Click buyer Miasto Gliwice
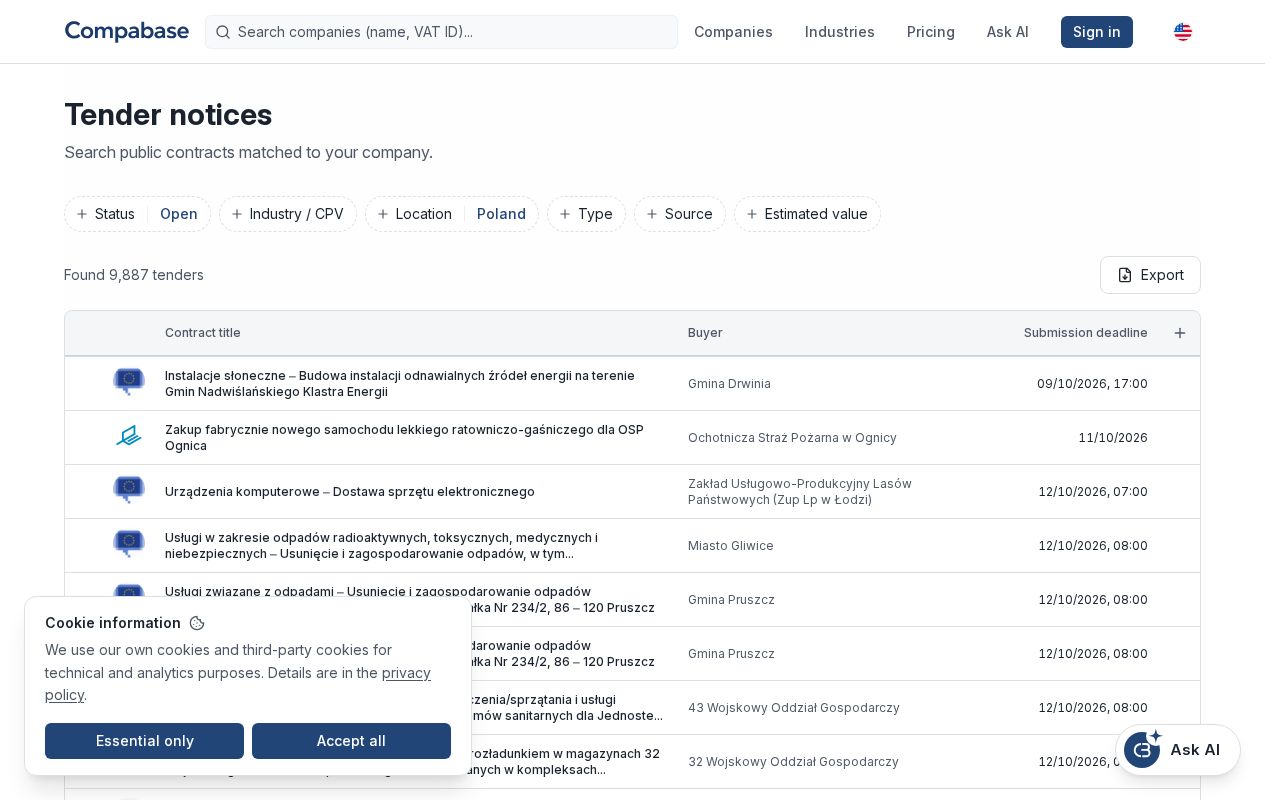Image resolution: width=1280 pixels, height=800 pixels. coord(731,546)
